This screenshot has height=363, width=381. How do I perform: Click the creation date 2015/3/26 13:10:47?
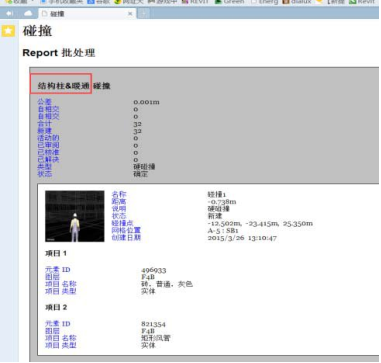click(242, 238)
